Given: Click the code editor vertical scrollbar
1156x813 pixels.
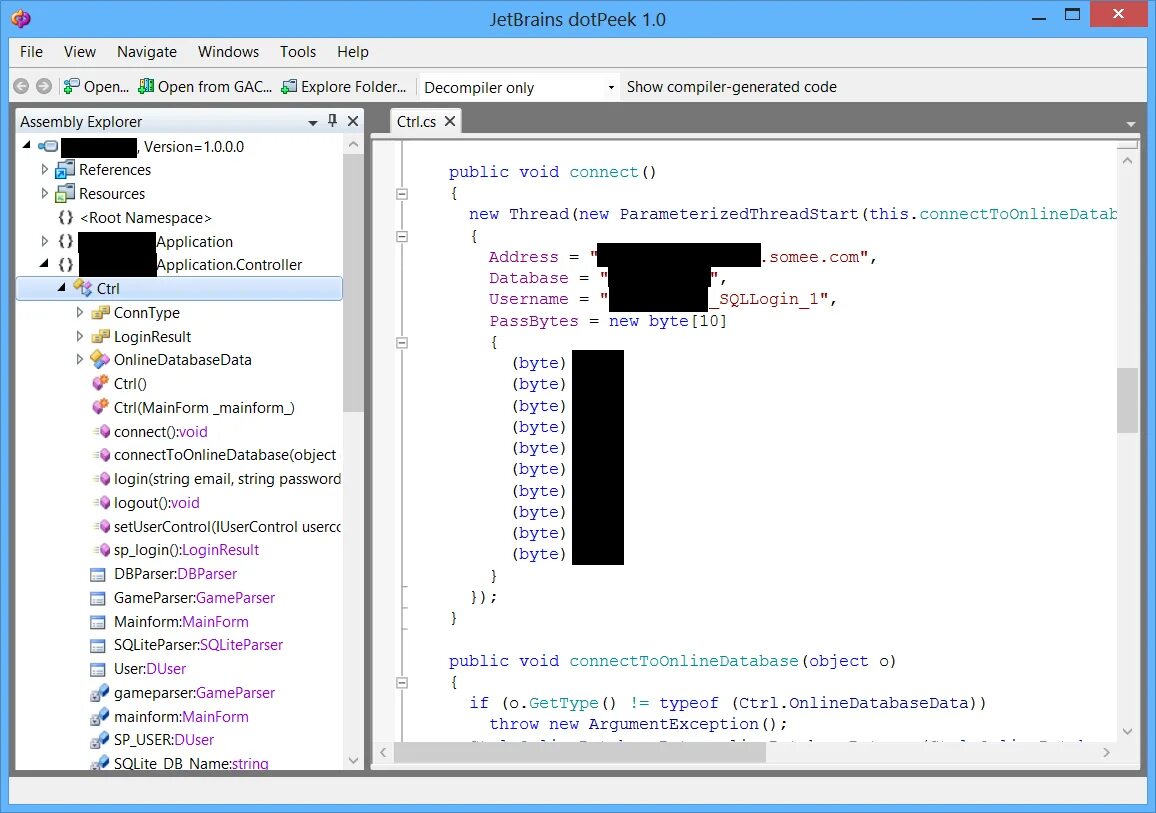Looking at the screenshot, I should tap(1127, 400).
